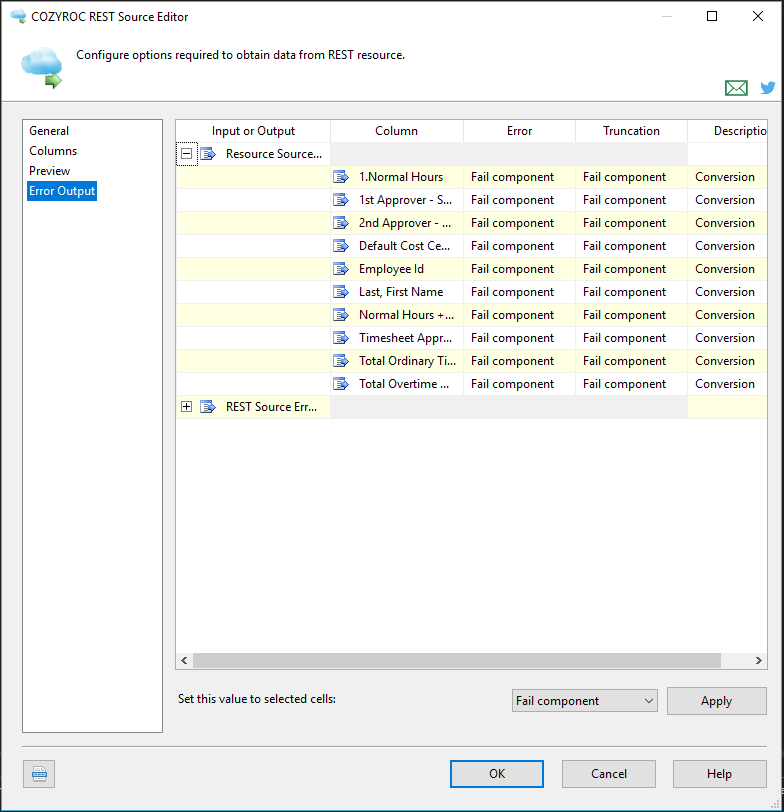
Task: Click the icon next to 1.Normal Hours
Action: [341, 177]
